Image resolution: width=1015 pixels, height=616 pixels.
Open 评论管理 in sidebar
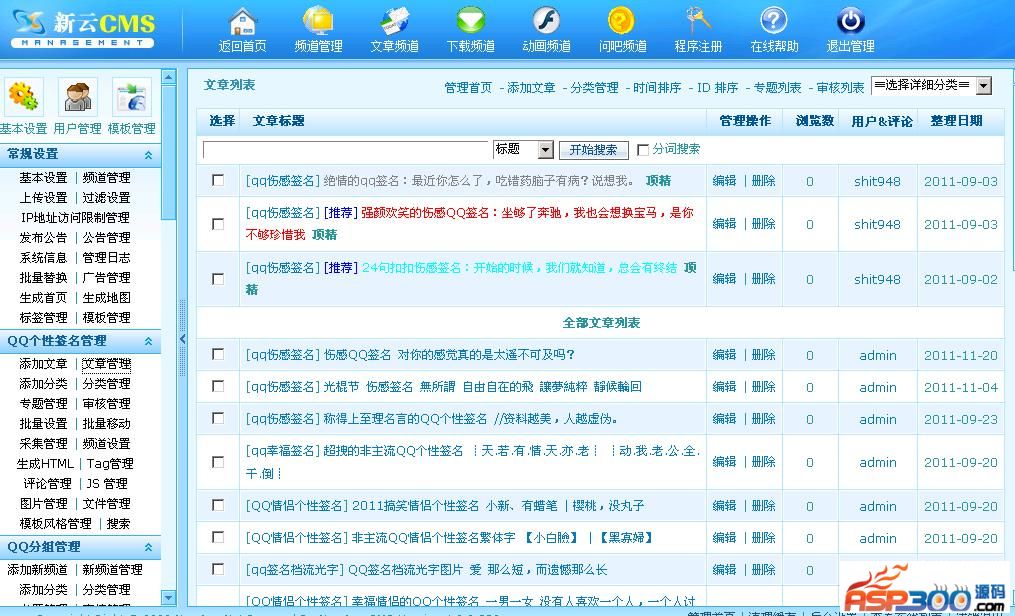(x=47, y=484)
